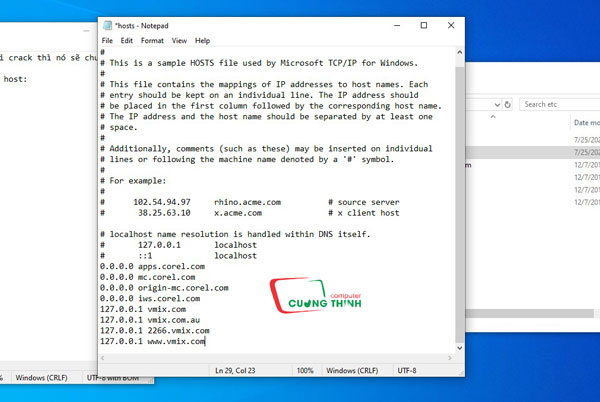The width and height of the screenshot is (600, 402).
Task: Click the '# x client host' comment text
Action: coord(364,213)
